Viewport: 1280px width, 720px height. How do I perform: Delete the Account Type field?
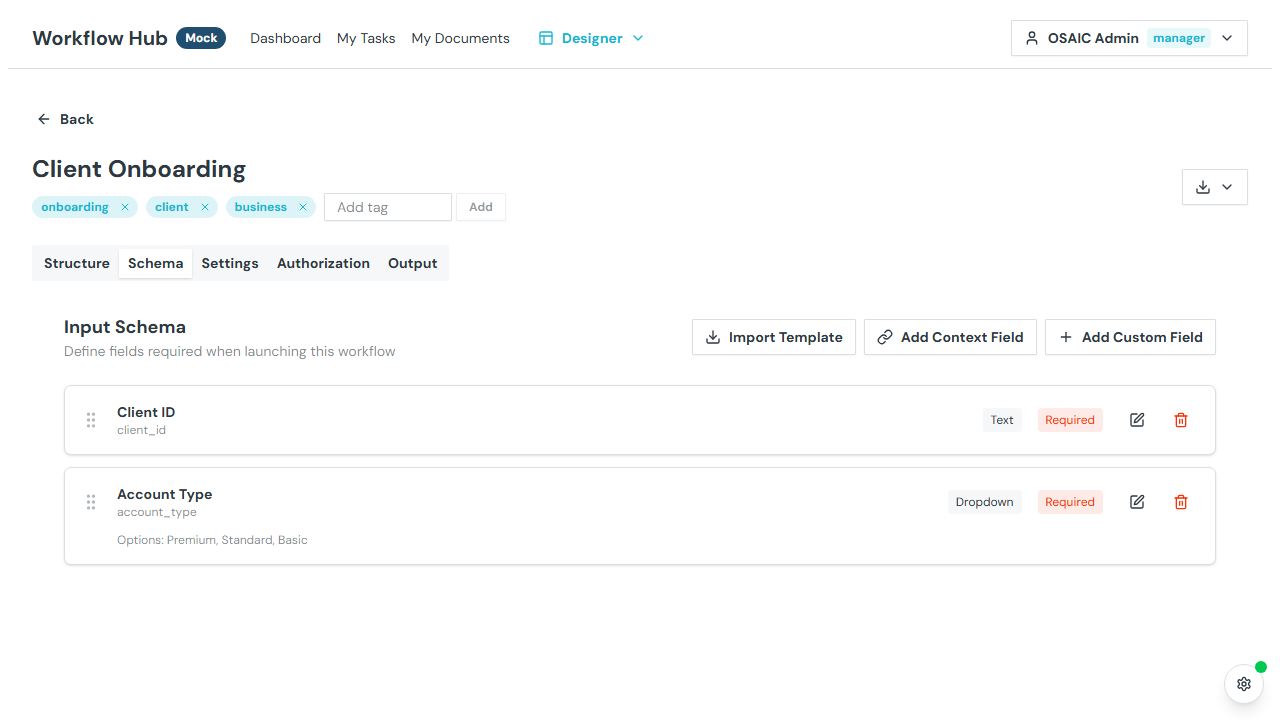pos(1181,502)
